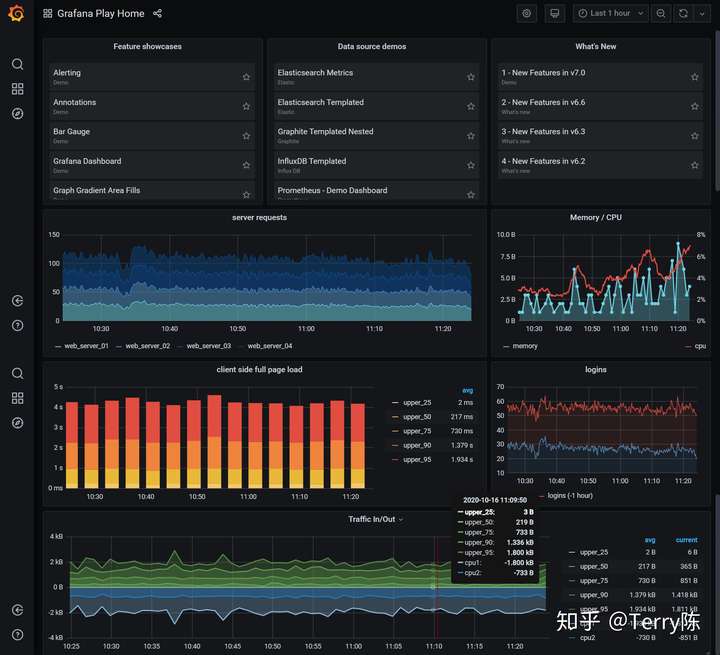Open sidebar search icon beside client side page load title
Image resolution: width=720 pixels, height=655 pixels.
[x=17, y=373]
